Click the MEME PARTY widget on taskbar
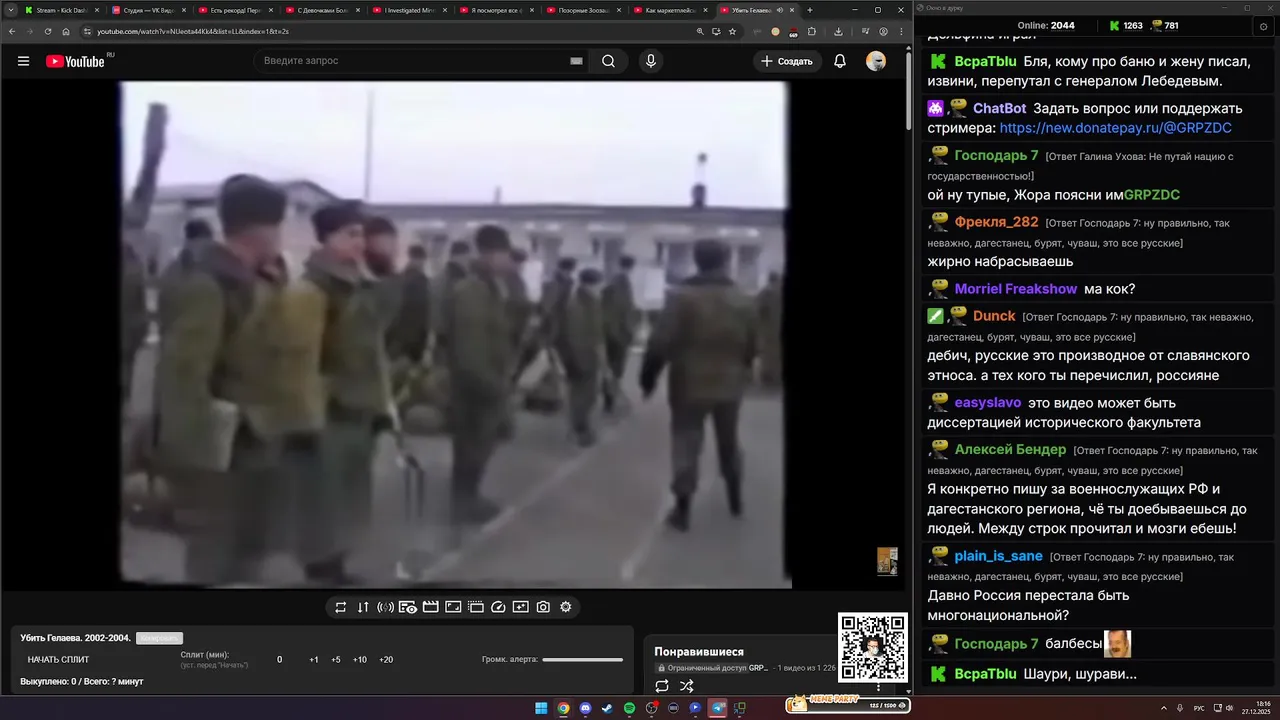This screenshot has height=720, width=1280. pyautogui.click(x=849, y=705)
